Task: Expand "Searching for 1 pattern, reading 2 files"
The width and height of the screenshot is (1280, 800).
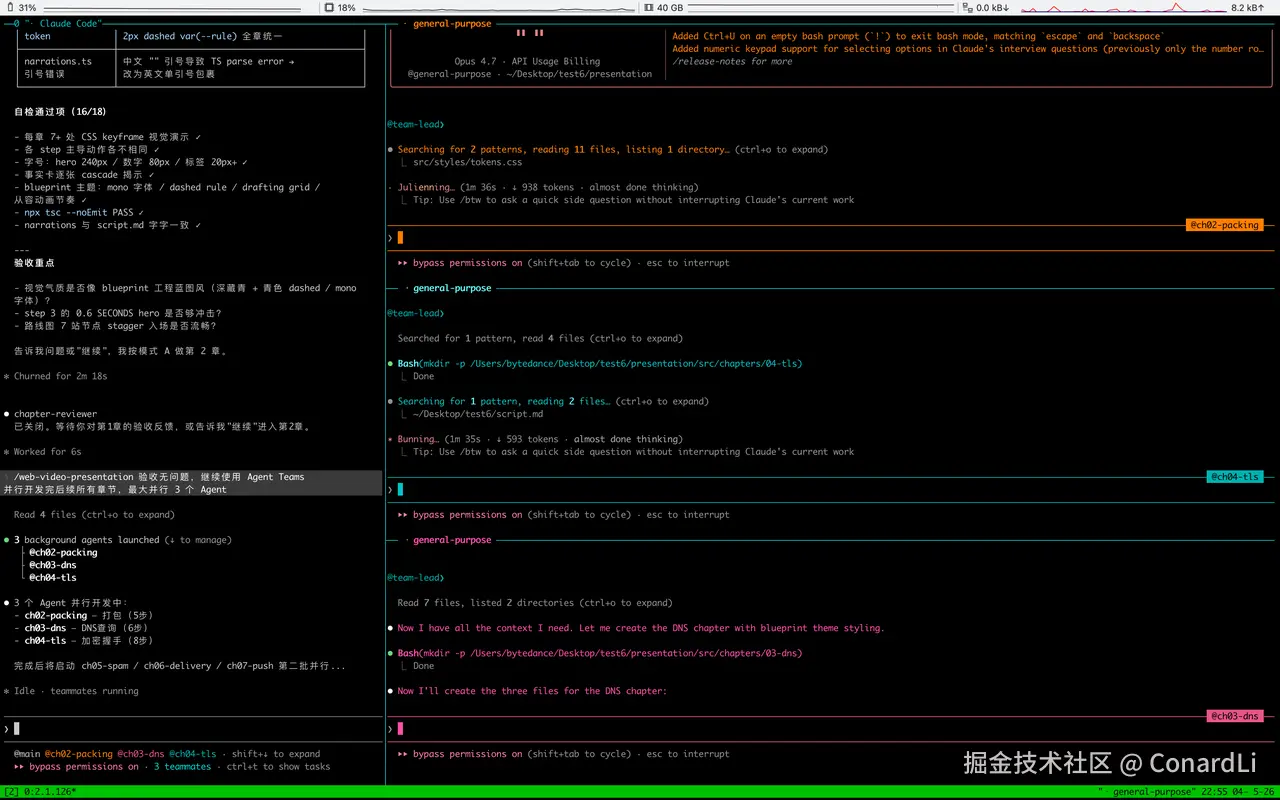Action: tap(554, 401)
